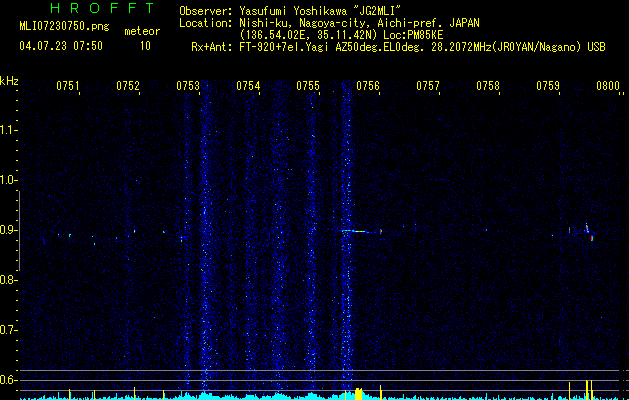
Task: Select the file name MLI07230750.png
Action: pos(64,27)
